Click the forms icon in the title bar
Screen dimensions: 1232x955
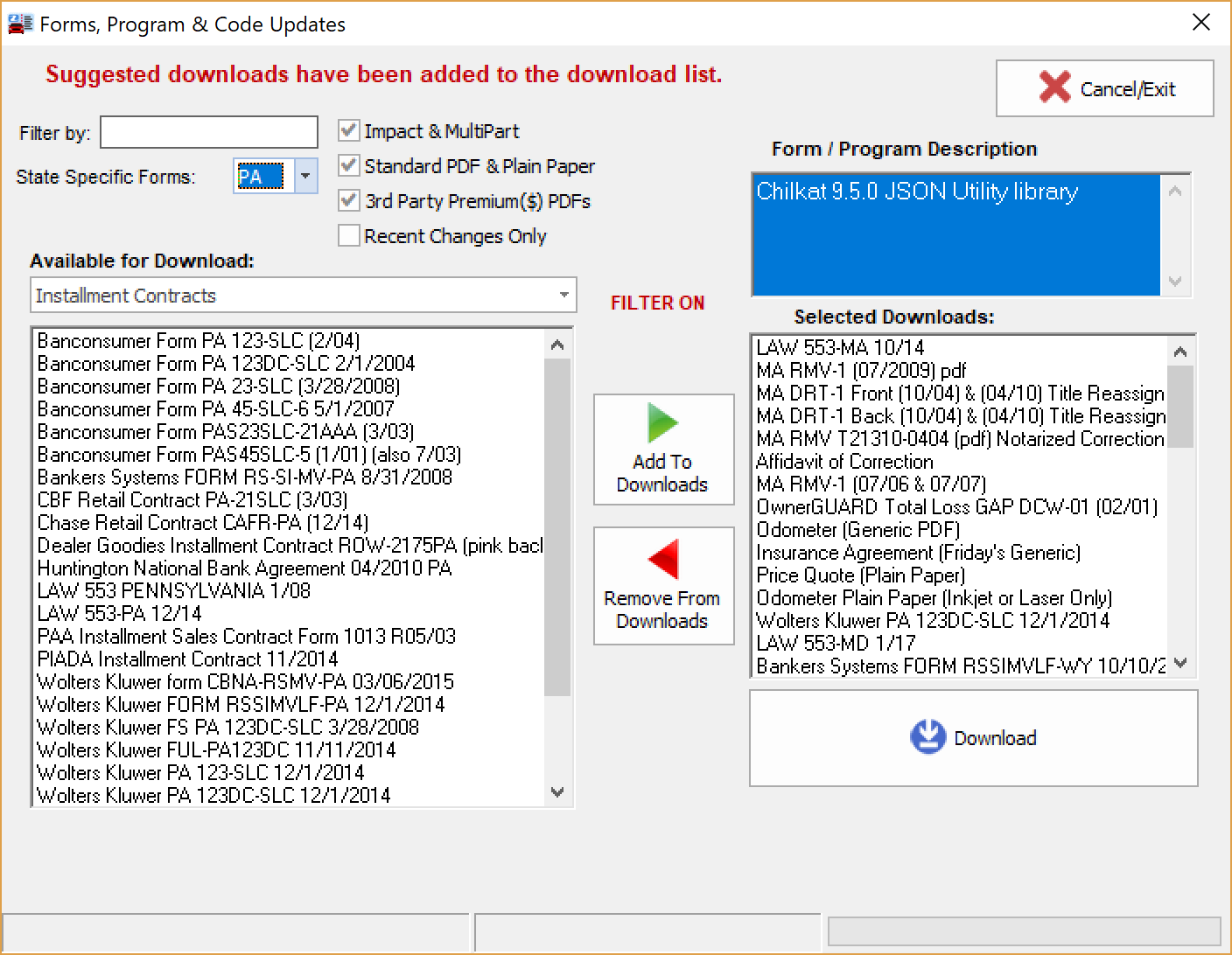pos(19,23)
